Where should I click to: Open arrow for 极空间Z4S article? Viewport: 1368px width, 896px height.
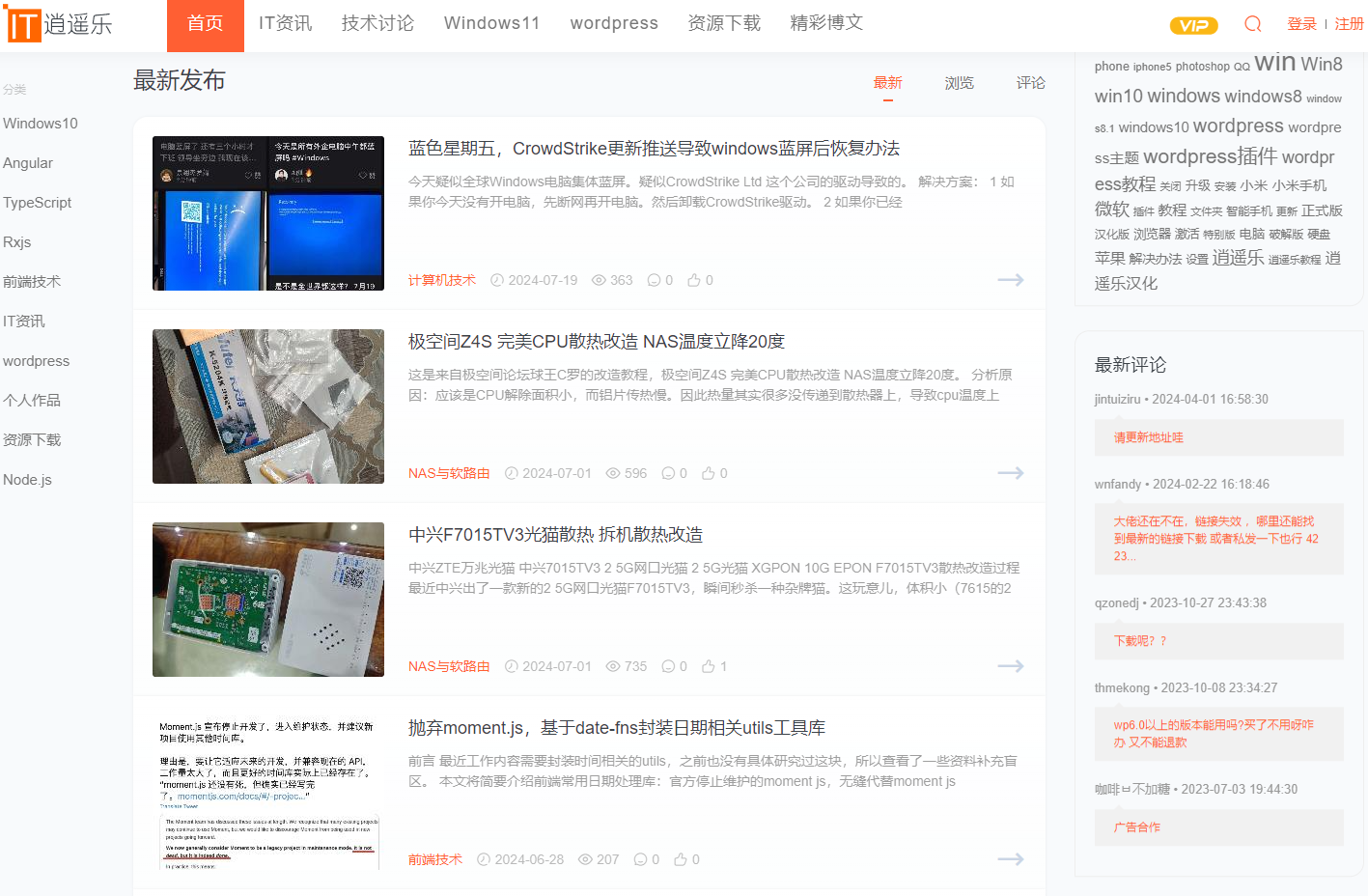click(x=1011, y=473)
